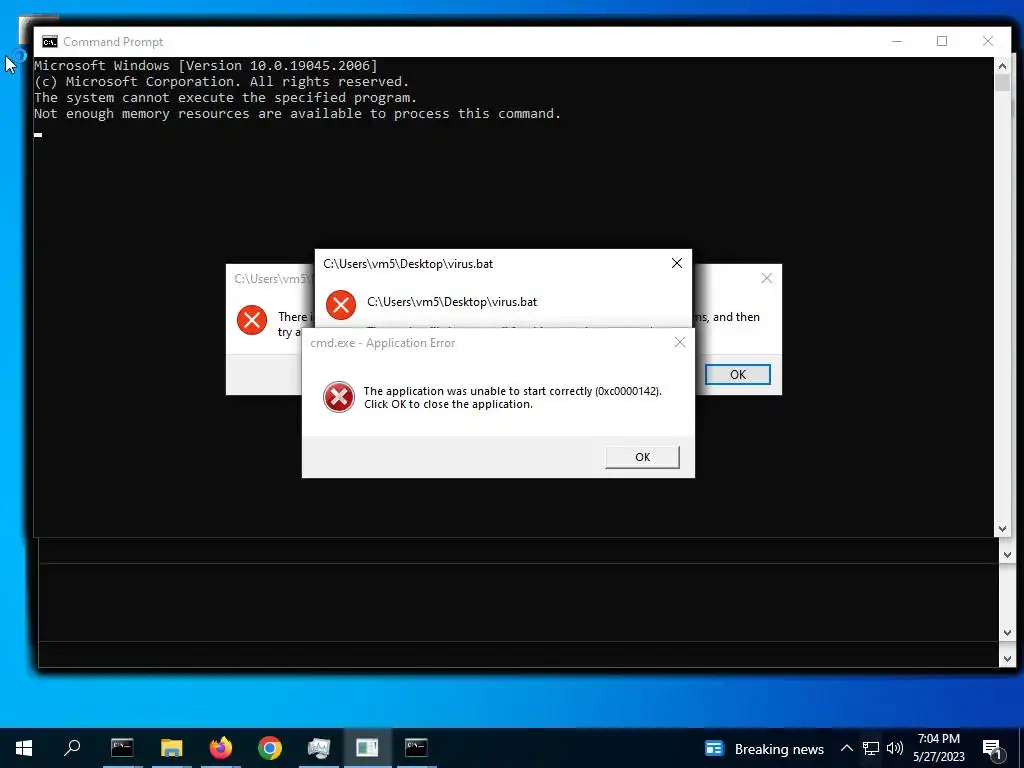Minimize the Command Prompt window
The height and width of the screenshot is (768, 1024).
click(897, 41)
